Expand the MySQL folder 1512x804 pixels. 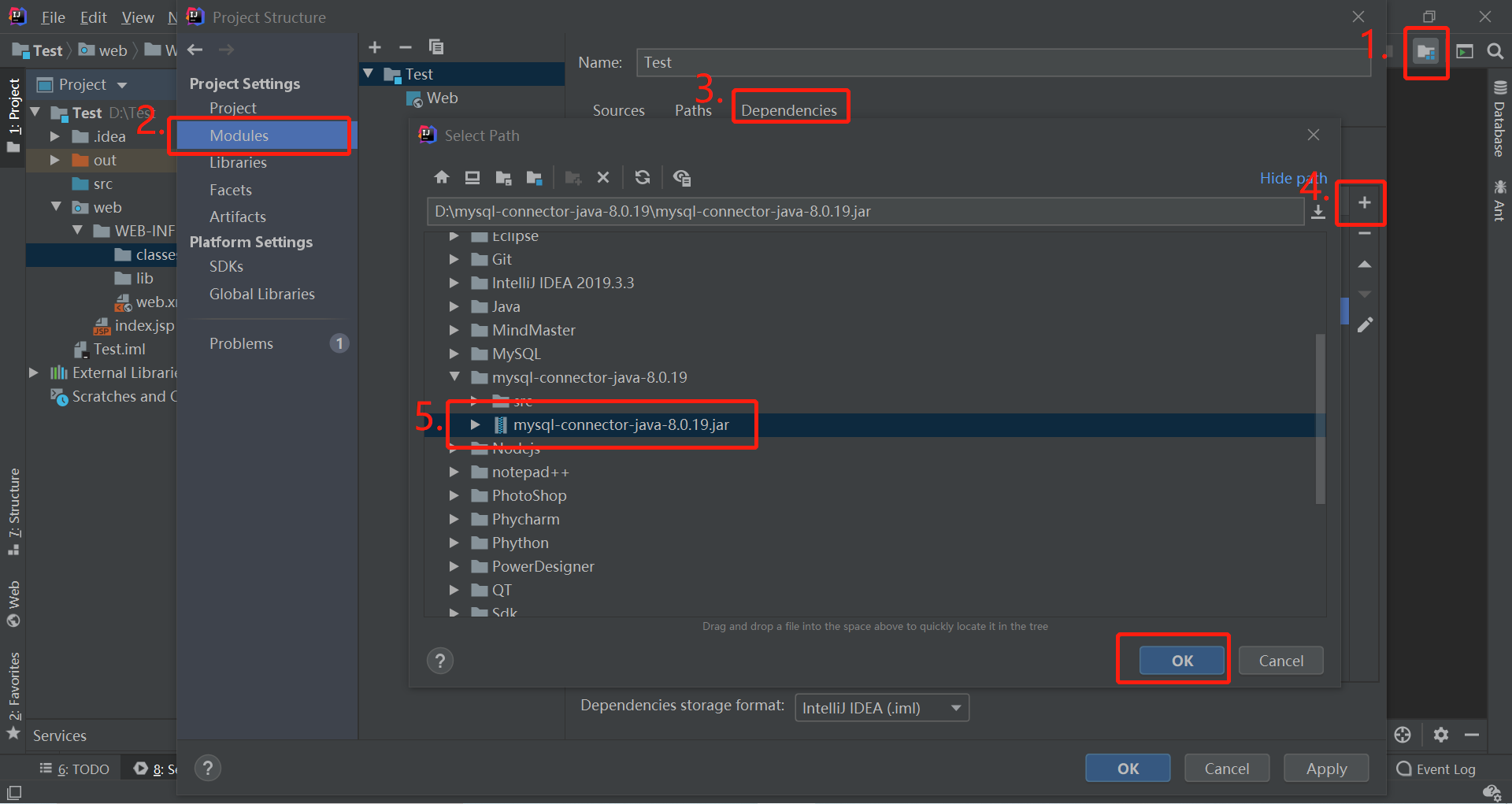tap(454, 354)
